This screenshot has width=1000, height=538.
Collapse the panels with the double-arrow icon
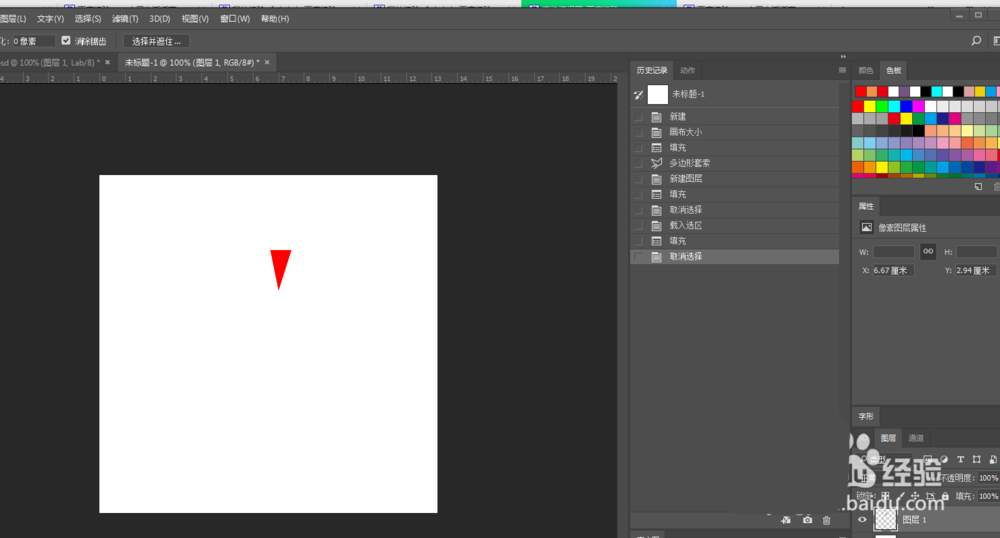842,57
